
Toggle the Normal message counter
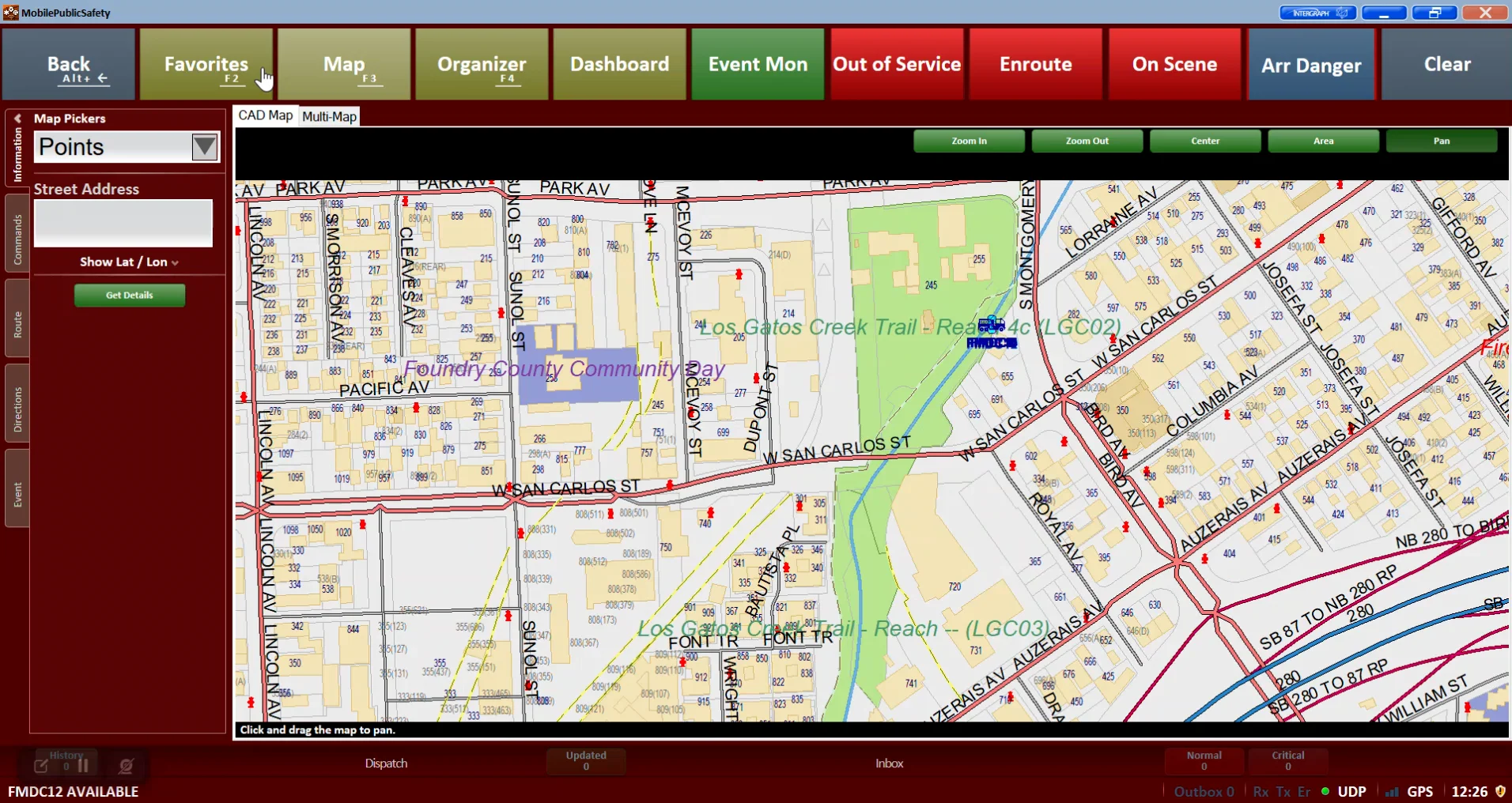(1204, 760)
